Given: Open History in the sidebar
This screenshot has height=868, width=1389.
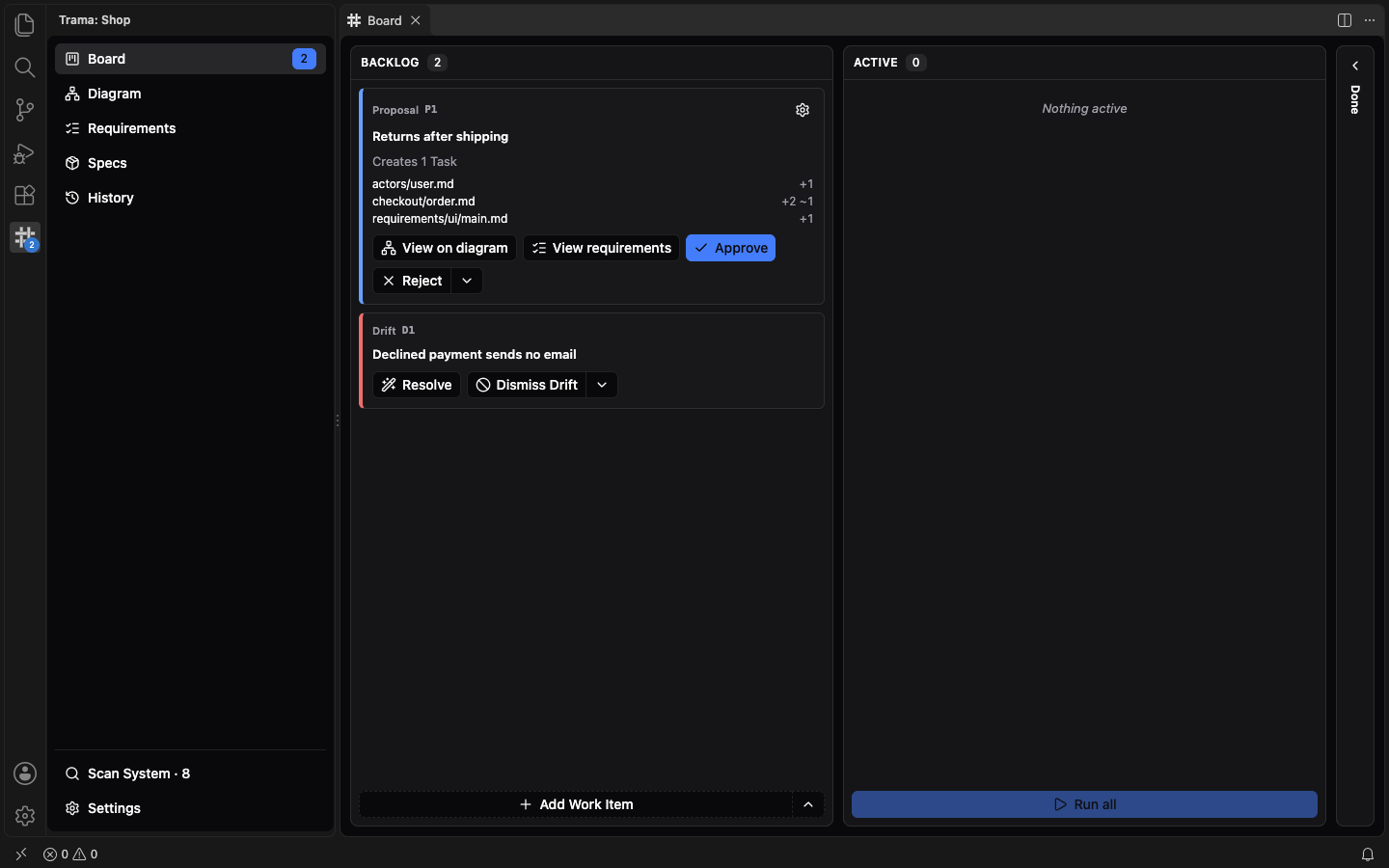Looking at the screenshot, I should coord(190,198).
